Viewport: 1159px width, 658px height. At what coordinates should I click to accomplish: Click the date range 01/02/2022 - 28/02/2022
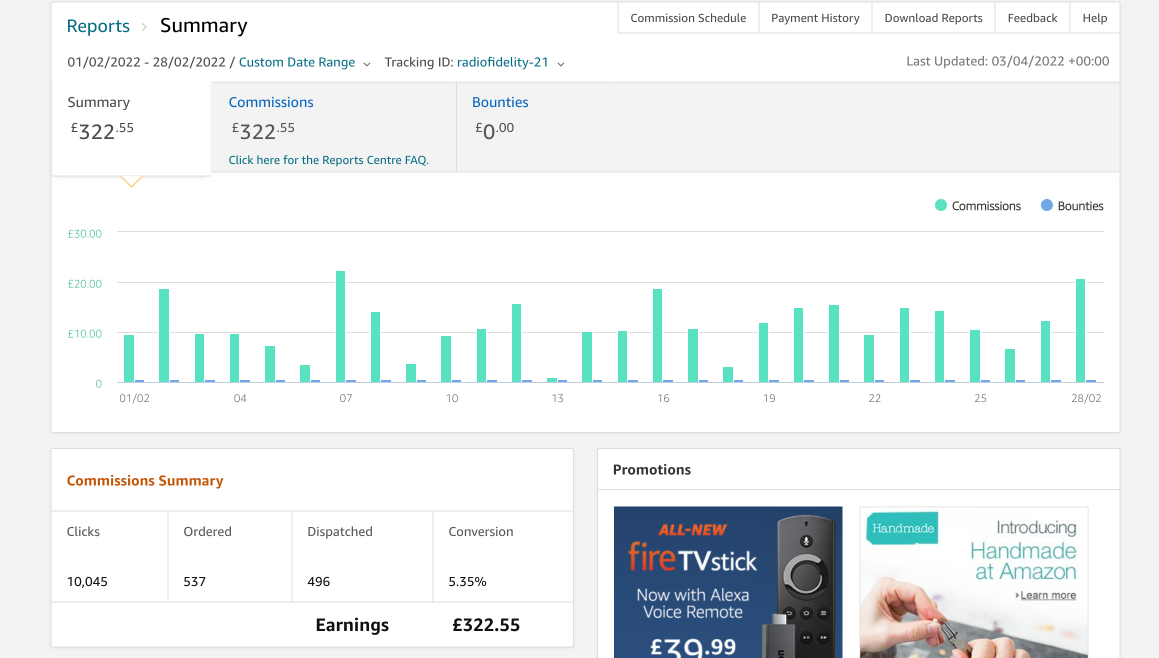pos(146,62)
